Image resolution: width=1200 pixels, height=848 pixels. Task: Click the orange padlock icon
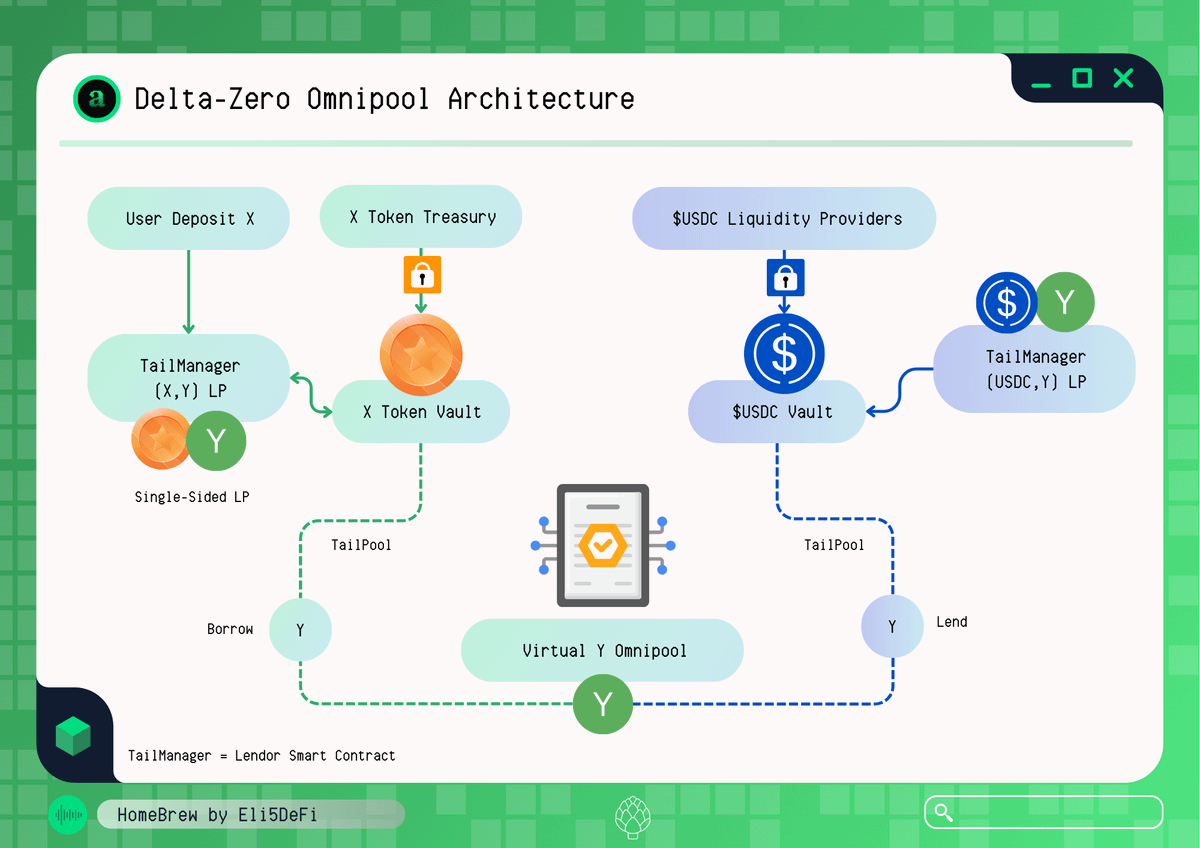421,274
